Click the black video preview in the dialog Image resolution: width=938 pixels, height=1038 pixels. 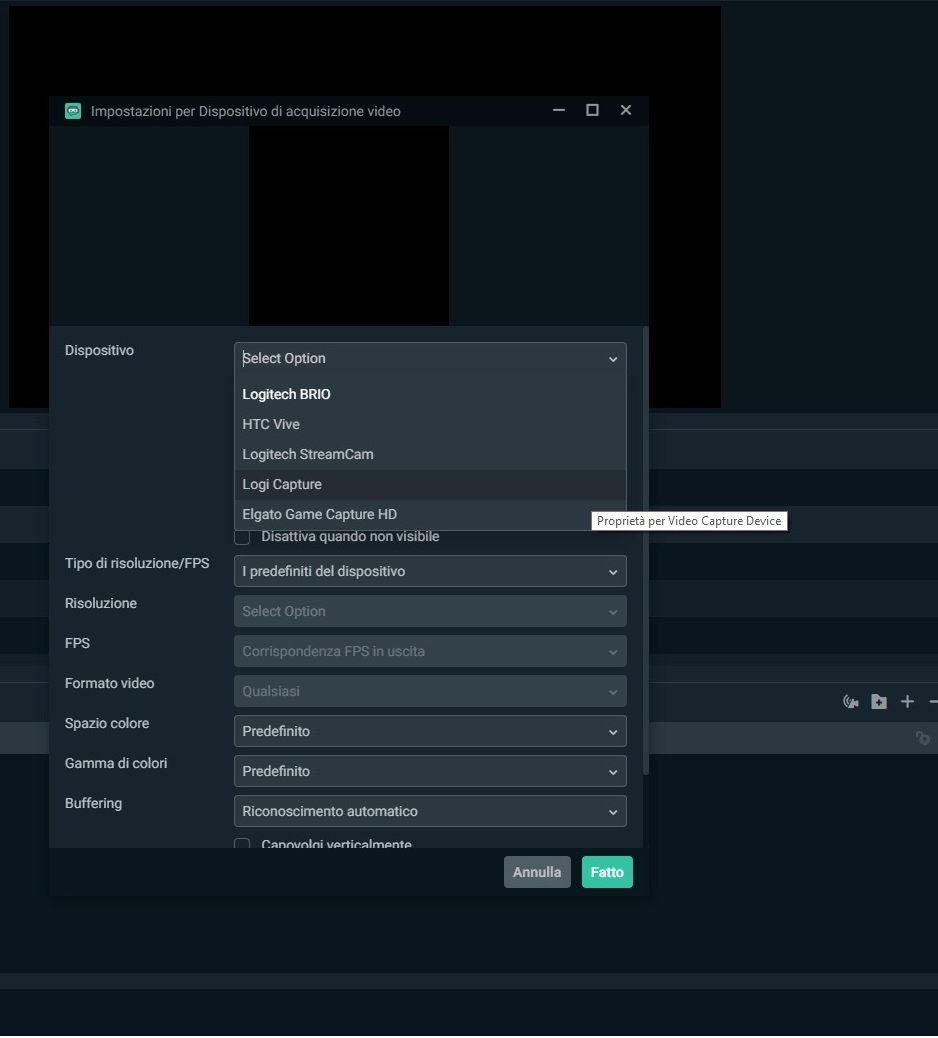(349, 226)
